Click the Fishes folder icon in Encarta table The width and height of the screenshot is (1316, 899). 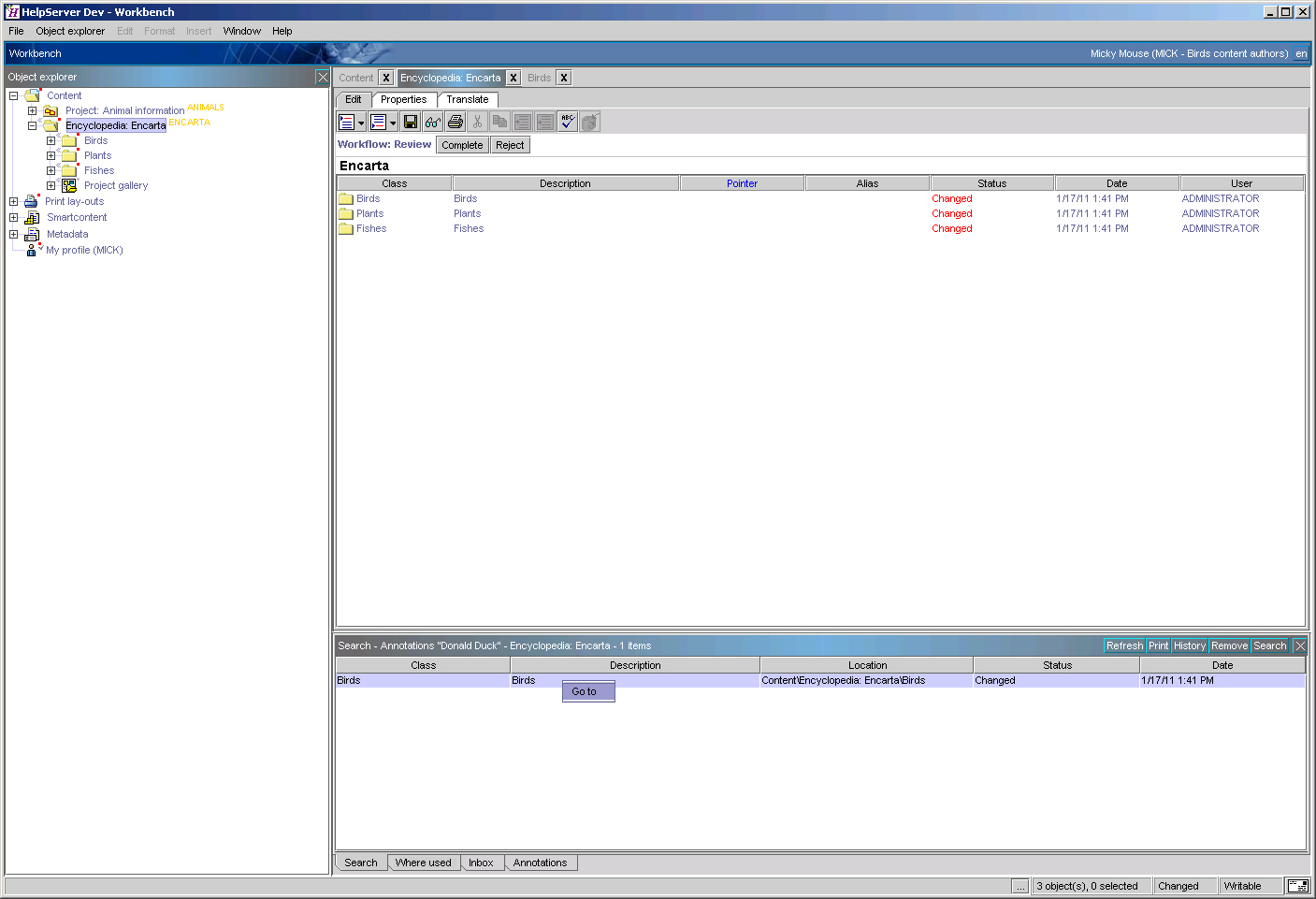[x=346, y=228]
